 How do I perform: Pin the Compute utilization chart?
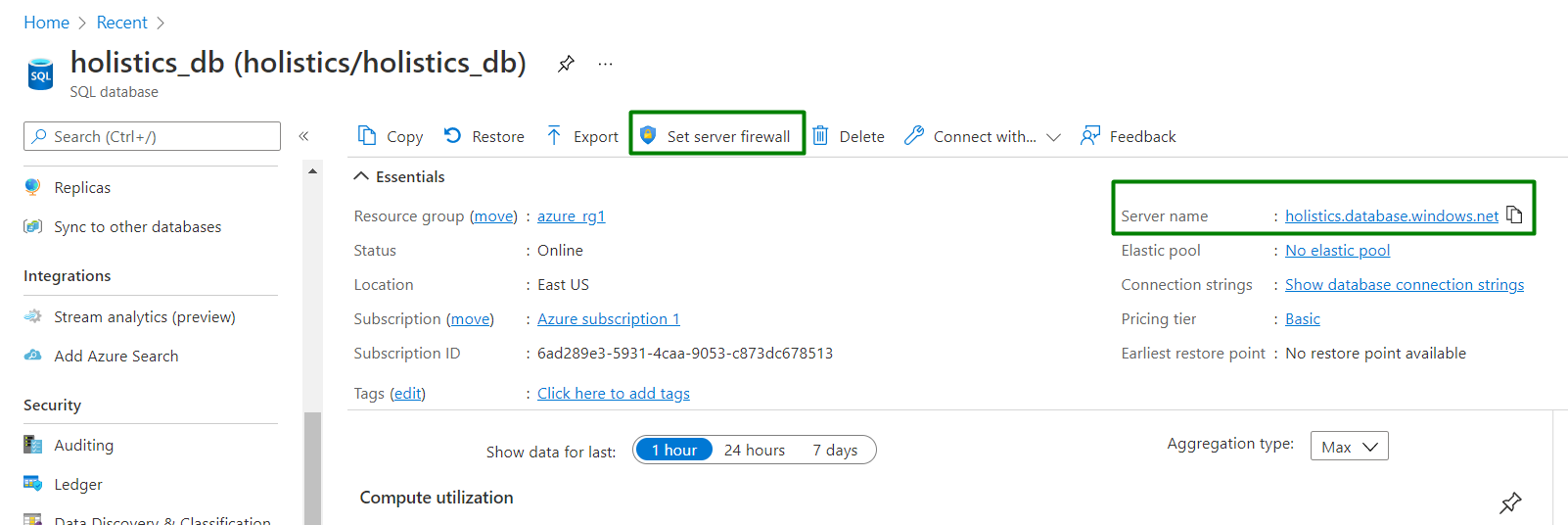pyautogui.click(x=1510, y=503)
